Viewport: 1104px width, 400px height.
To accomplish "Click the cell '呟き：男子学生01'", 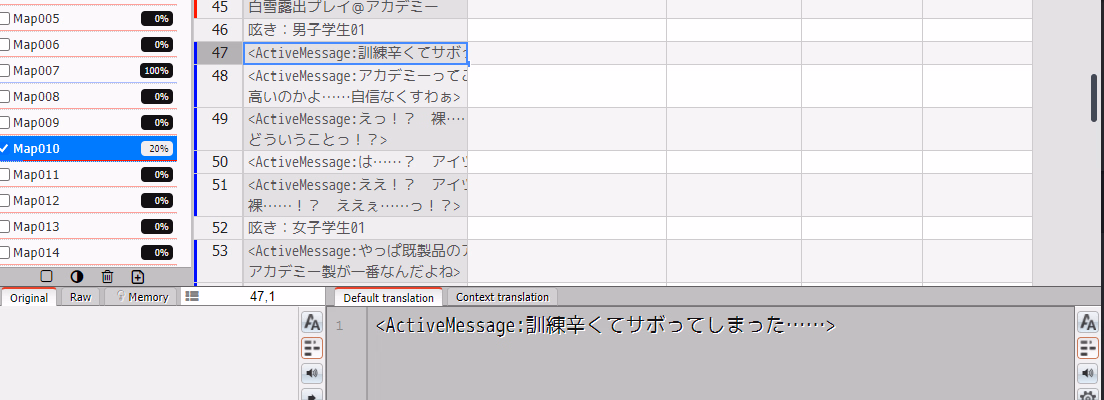I will pyautogui.click(x=356, y=30).
